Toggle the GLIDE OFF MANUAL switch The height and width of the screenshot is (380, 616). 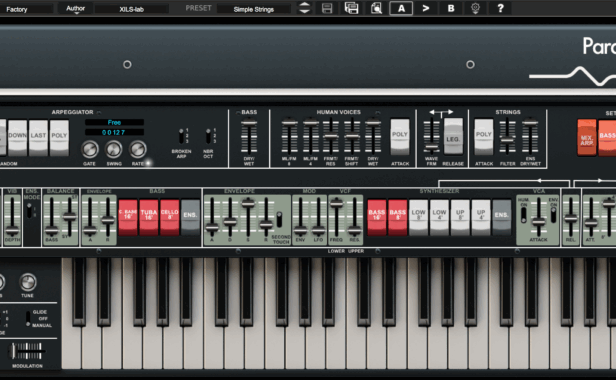point(28,319)
